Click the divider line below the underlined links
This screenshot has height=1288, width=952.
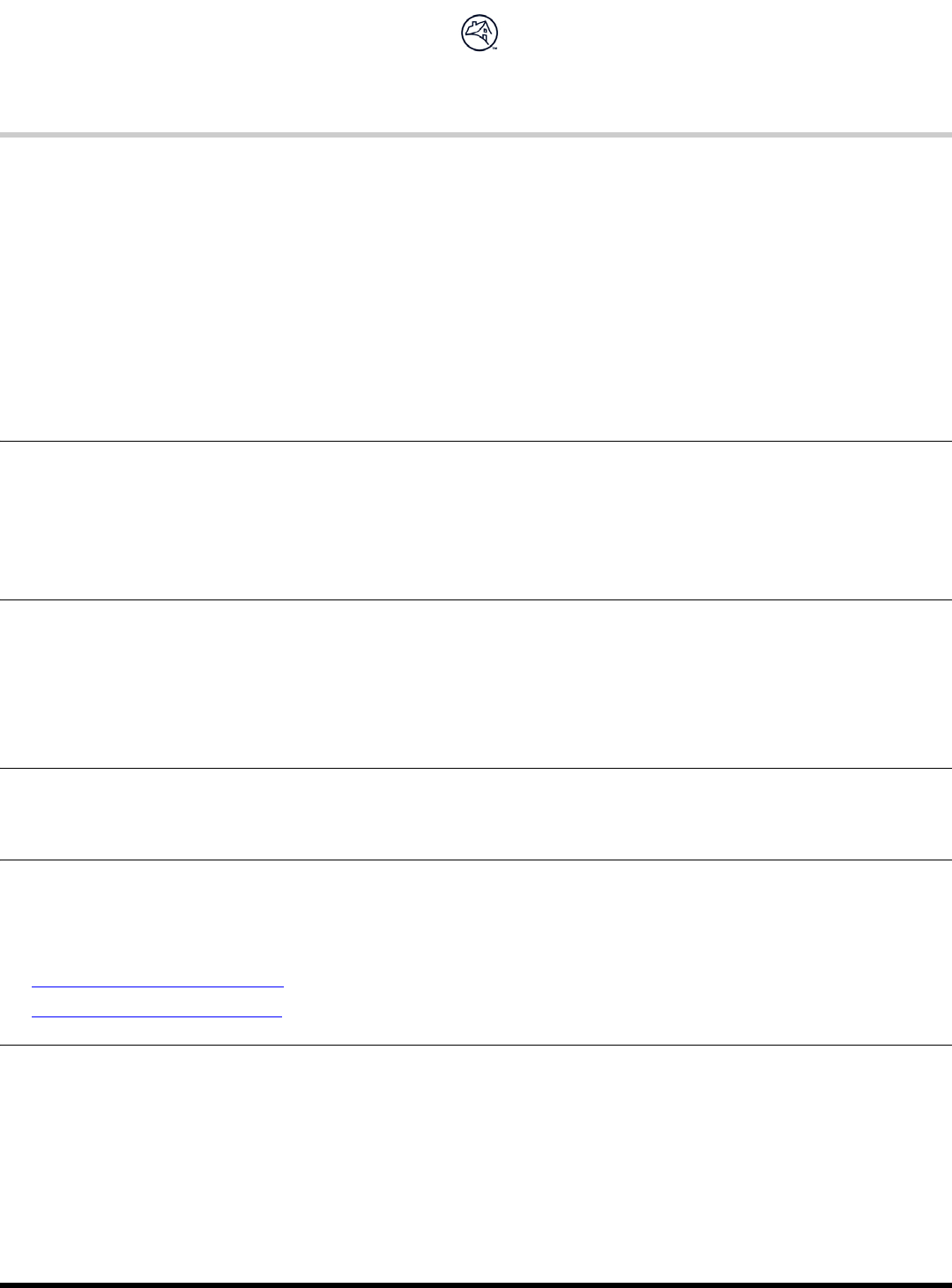(476, 1046)
